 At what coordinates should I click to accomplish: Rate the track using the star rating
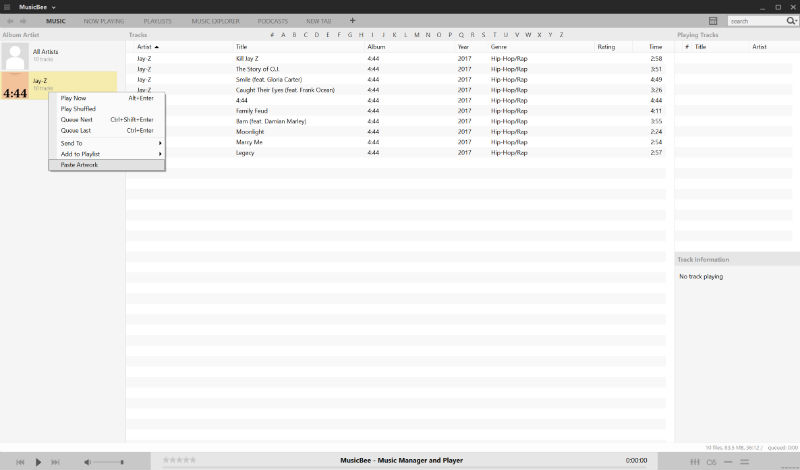point(180,460)
